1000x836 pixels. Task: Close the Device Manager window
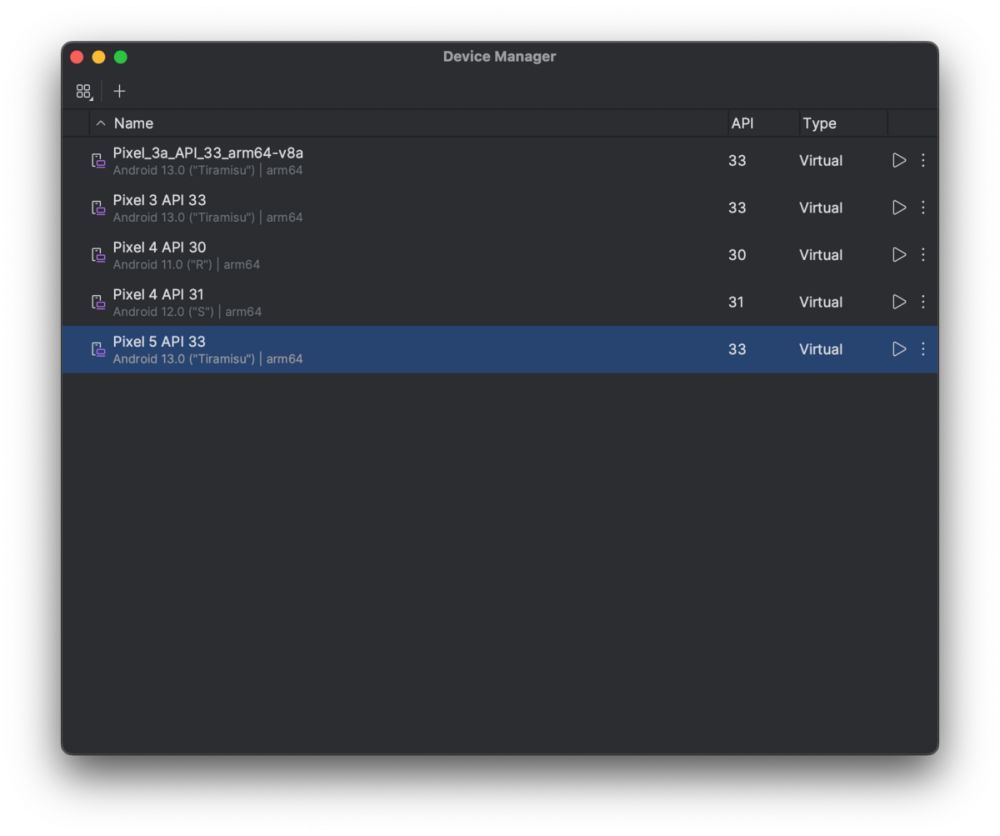pos(77,57)
